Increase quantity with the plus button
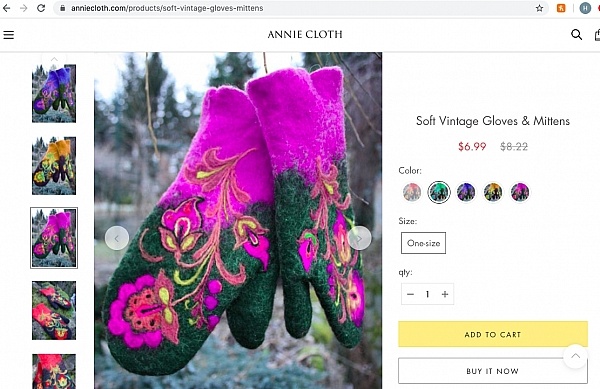This screenshot has height=389, width=600. click(445, 294)
